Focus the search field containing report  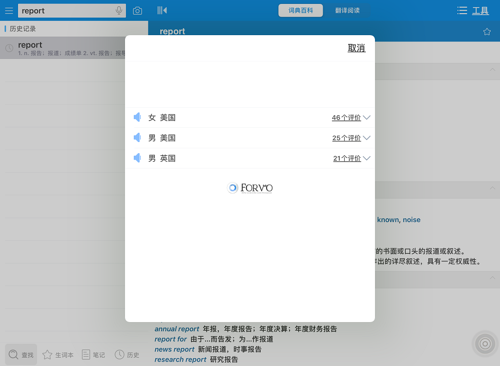[72, 11]
